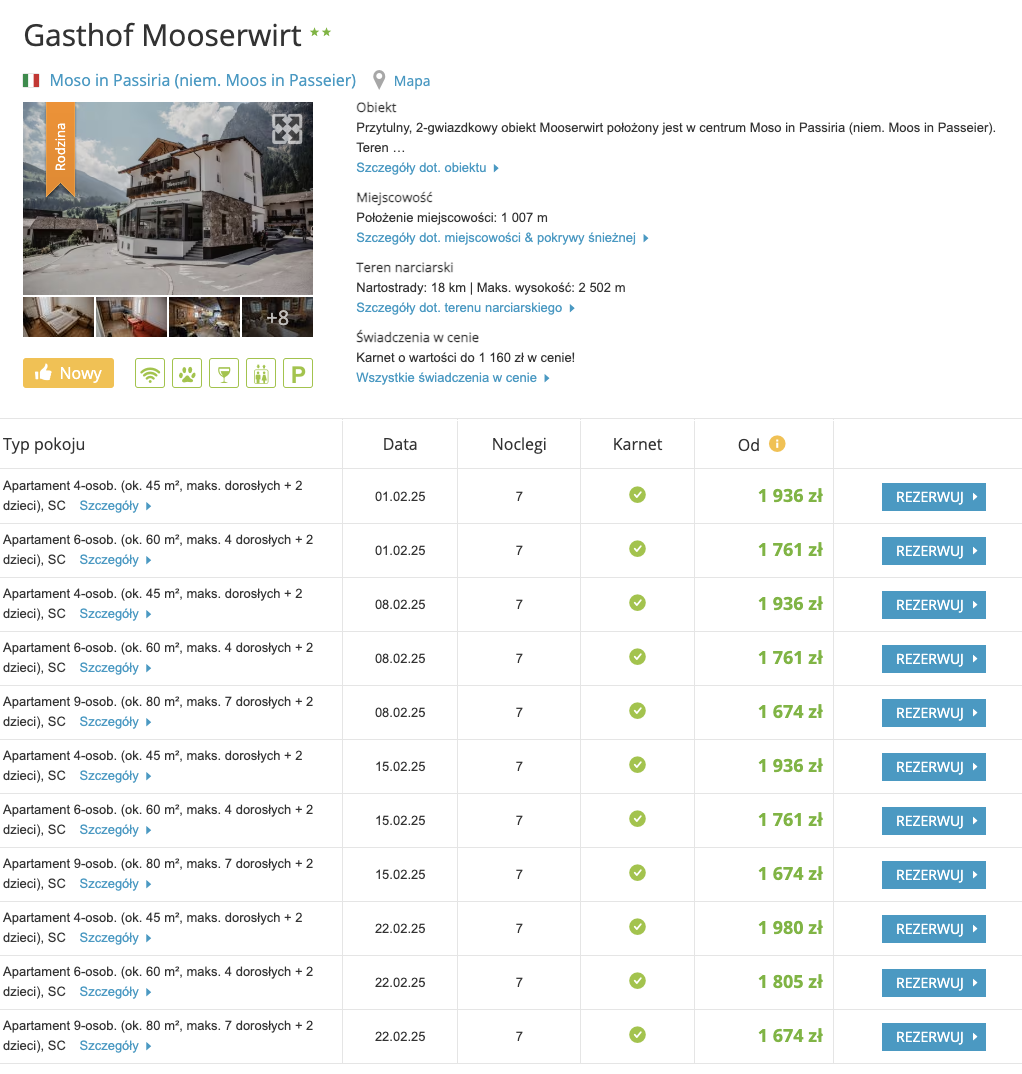Click REZERWUJ for 22.02.25 at 1 805 zł

click(934, 983)
